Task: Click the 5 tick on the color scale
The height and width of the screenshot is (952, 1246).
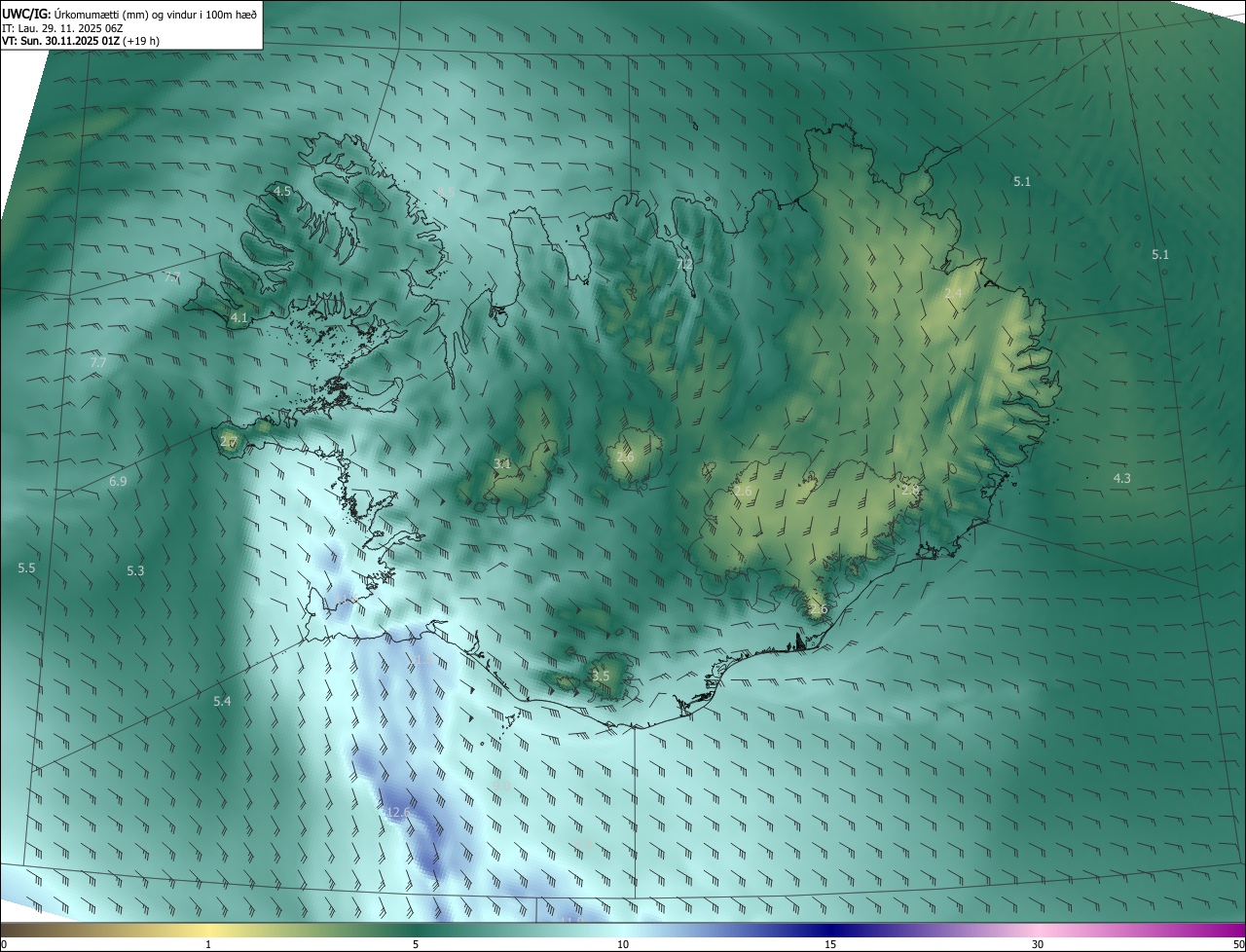Action: [x=416, y=944]
